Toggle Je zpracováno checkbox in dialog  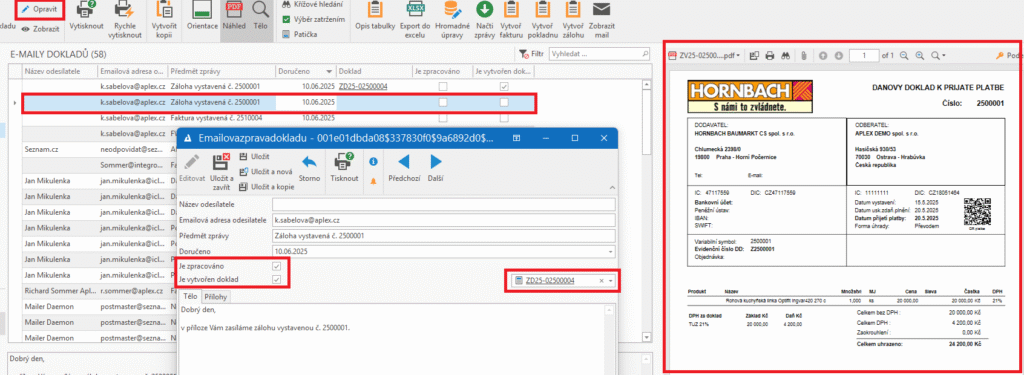click(x=277, y=267)
